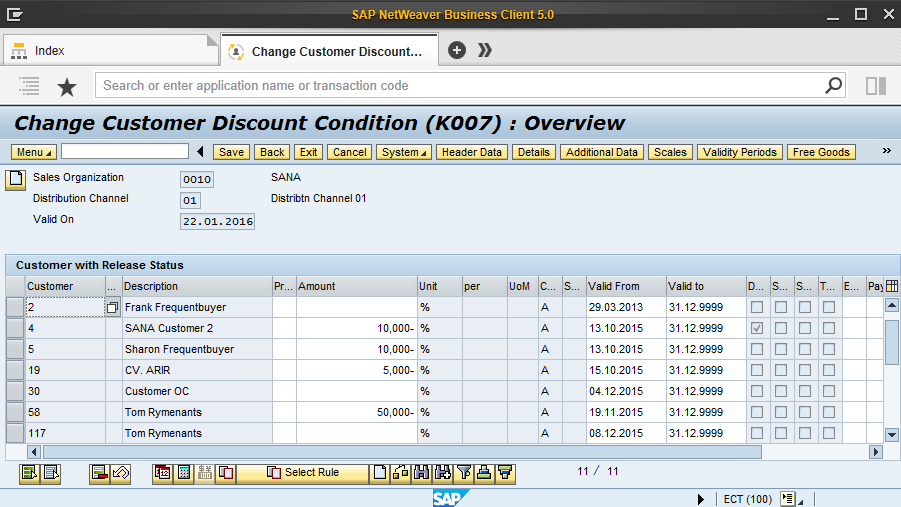Click the select all rows icon
Image resolution: width=901 pixels, height=507 pixels.
click(29, 473)
